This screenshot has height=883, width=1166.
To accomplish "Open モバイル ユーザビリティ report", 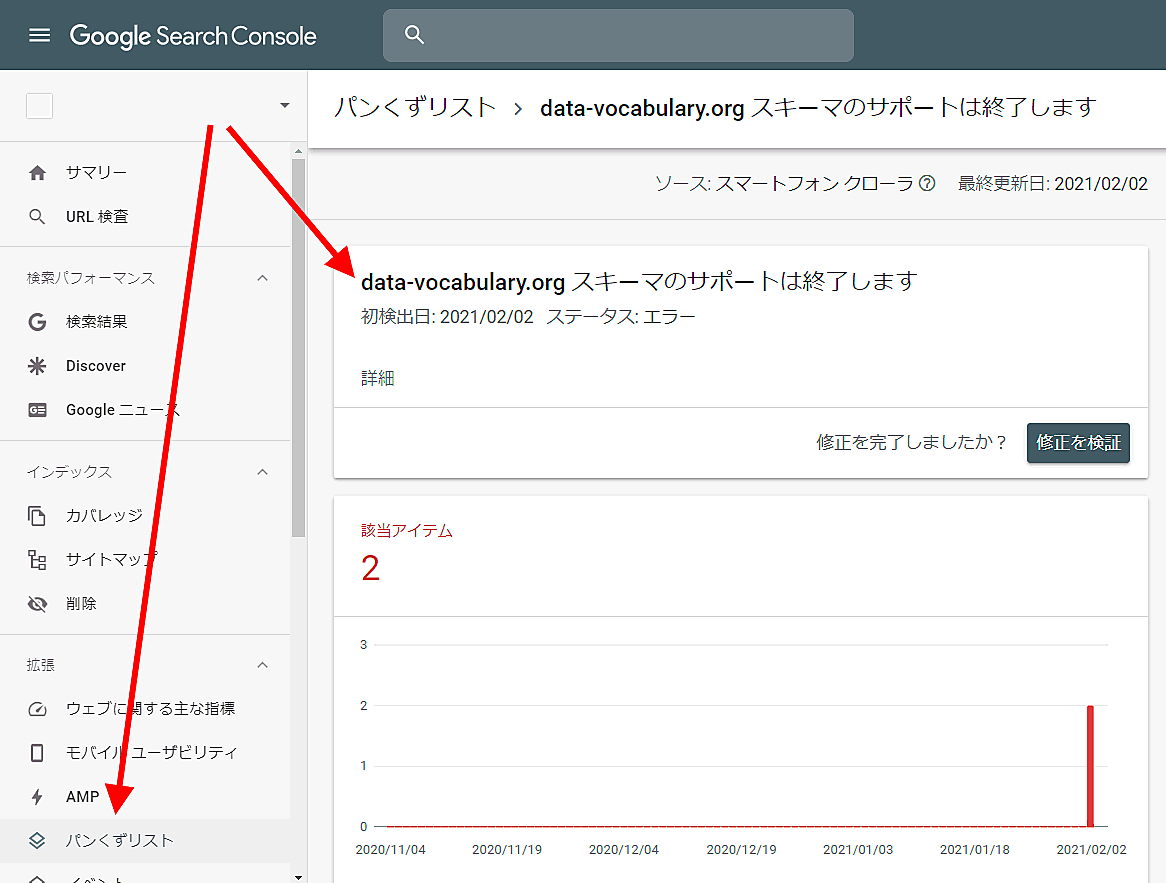I will pyautogui.click(x=151, y=753).
